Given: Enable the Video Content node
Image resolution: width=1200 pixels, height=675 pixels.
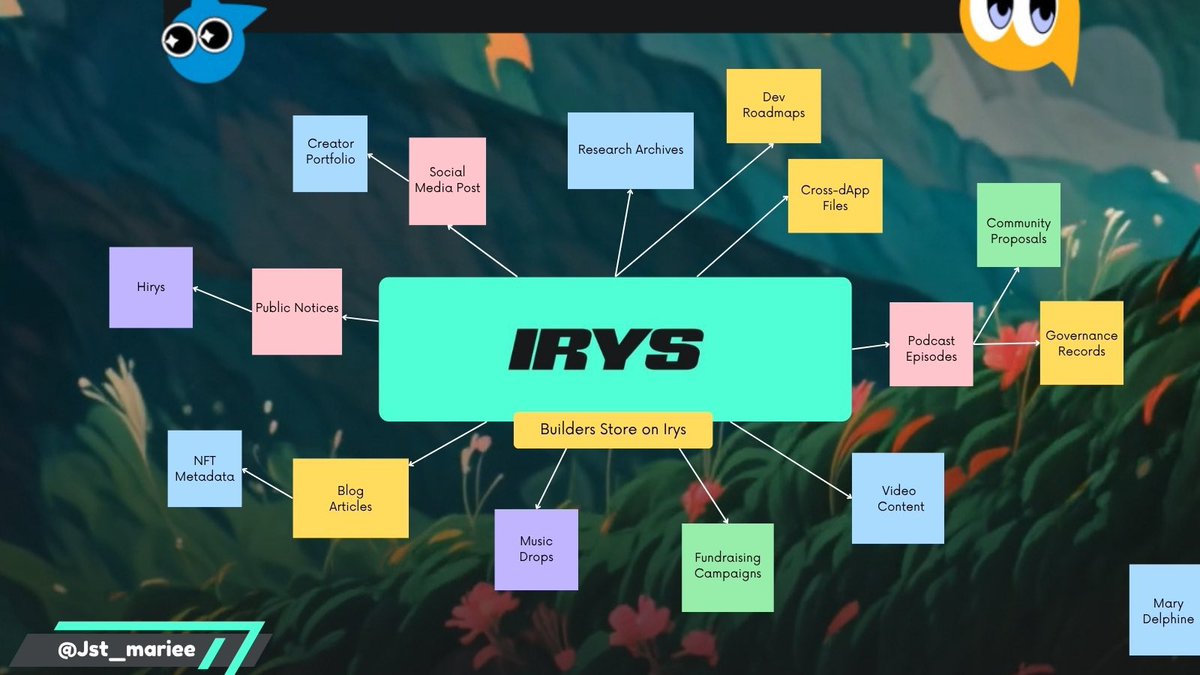Looking at the screenshot, I should [x=897, y=498].
